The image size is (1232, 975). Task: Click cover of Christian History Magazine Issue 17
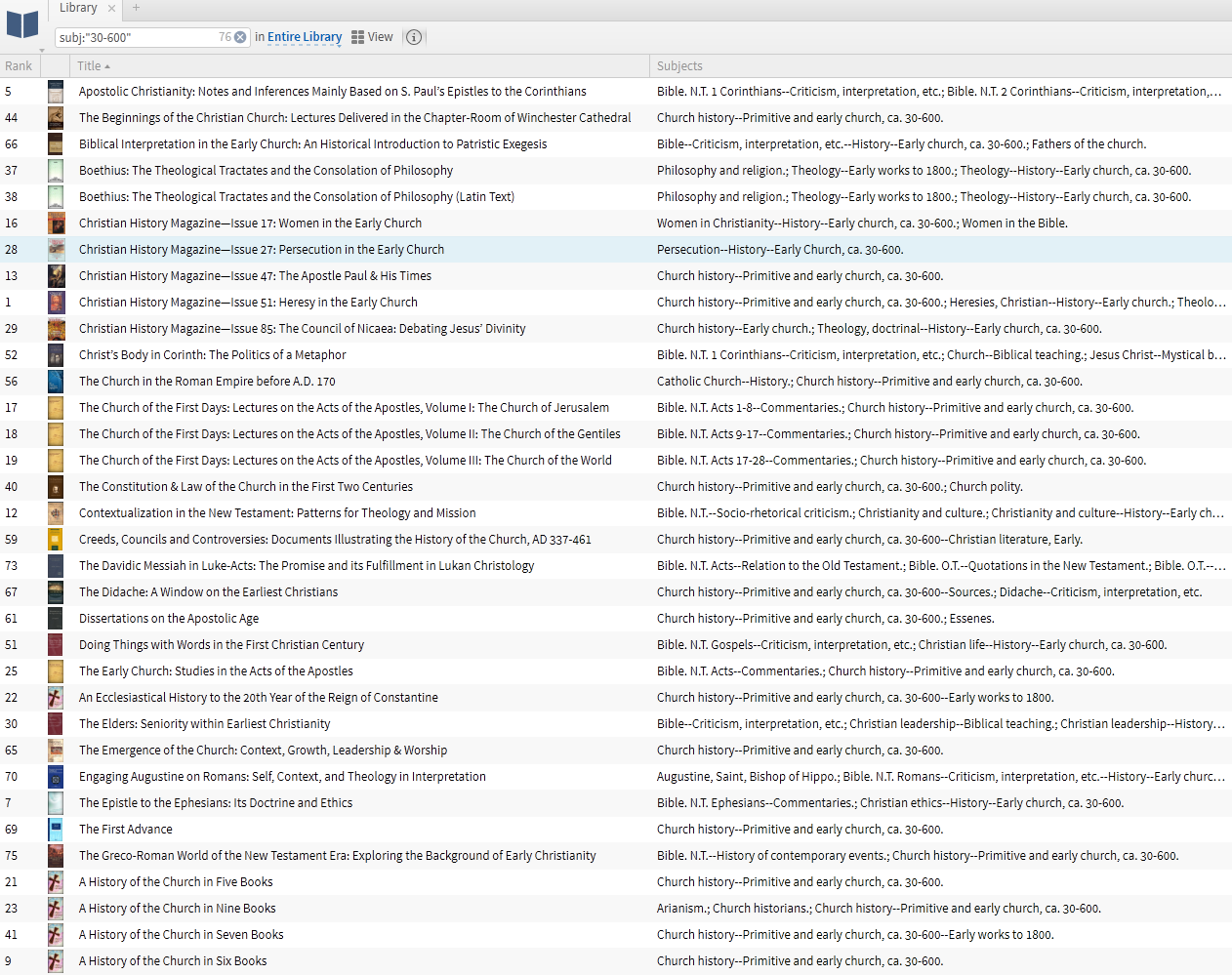pos(56,223)
